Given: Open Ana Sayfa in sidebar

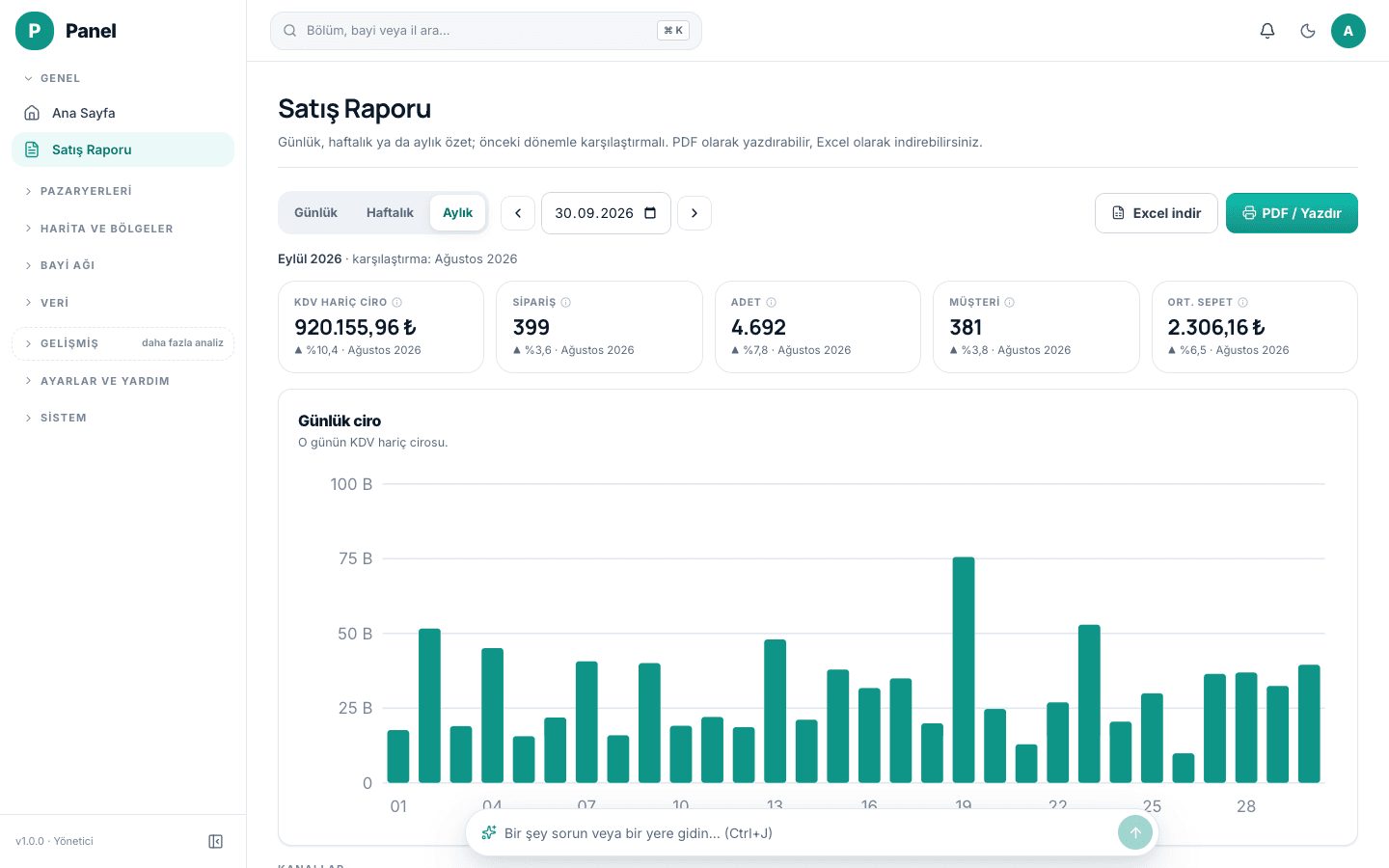Looking at the screenshot, I should [123, 113].
